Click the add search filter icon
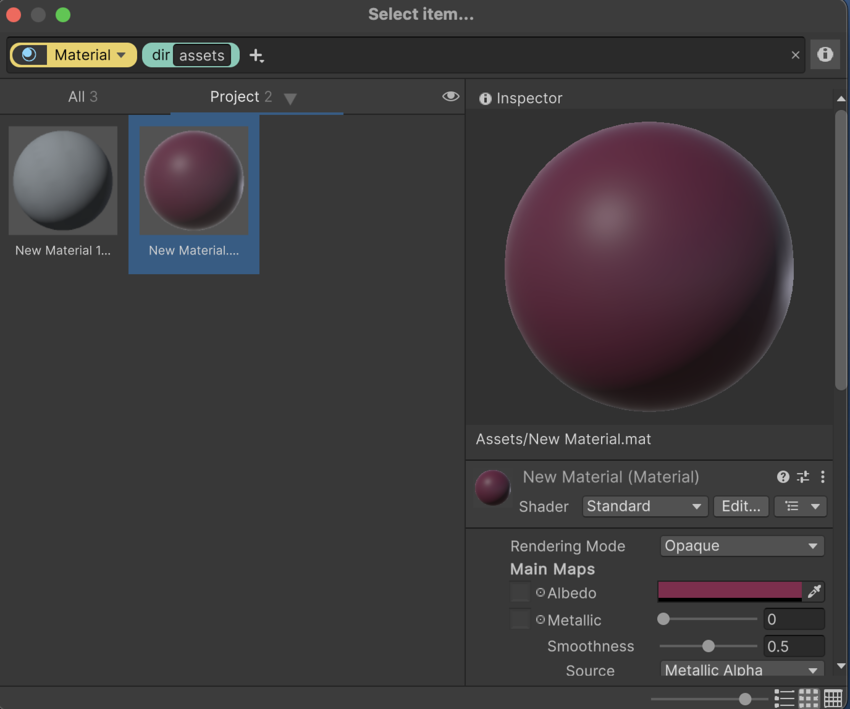The height and width of the screenshot is (709, 850). (x=256, y=55)
